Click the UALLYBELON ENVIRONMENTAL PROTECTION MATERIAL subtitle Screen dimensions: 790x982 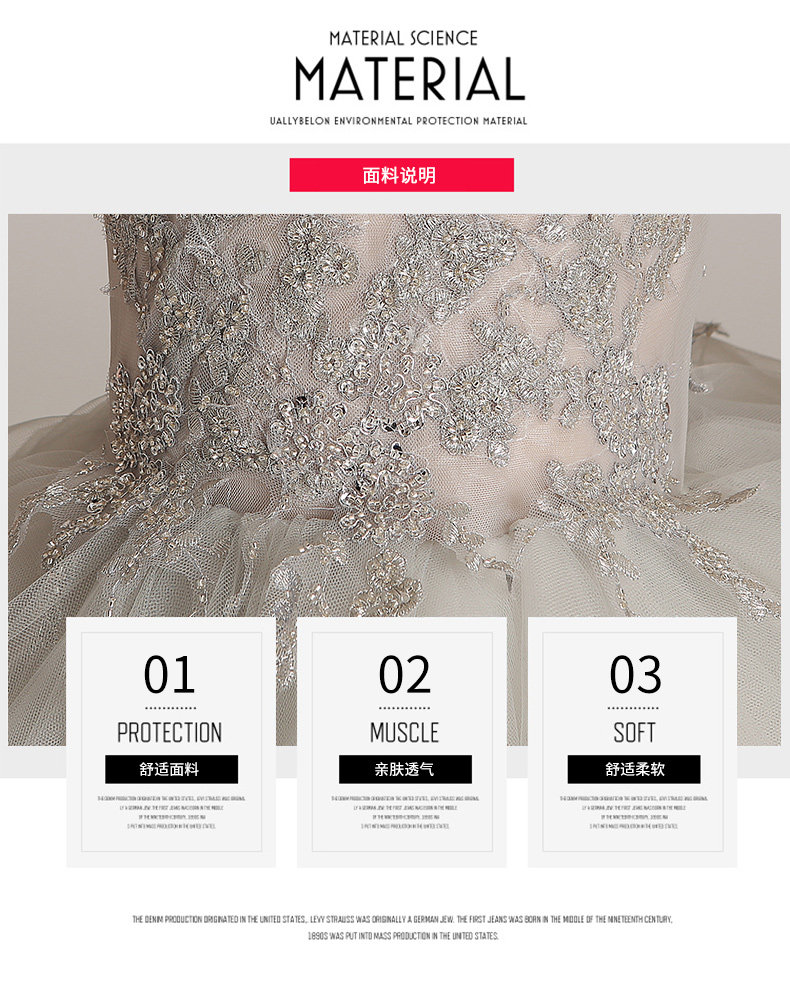click(x=398, y=121)
